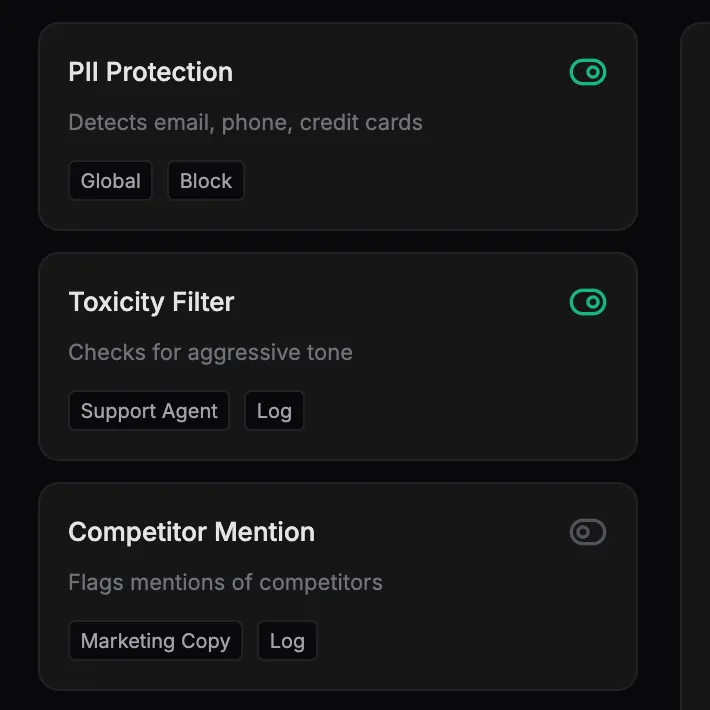Disable the PII Protection toggle
The height and width of the screenshot is (710, 710).
pos(588,72)
